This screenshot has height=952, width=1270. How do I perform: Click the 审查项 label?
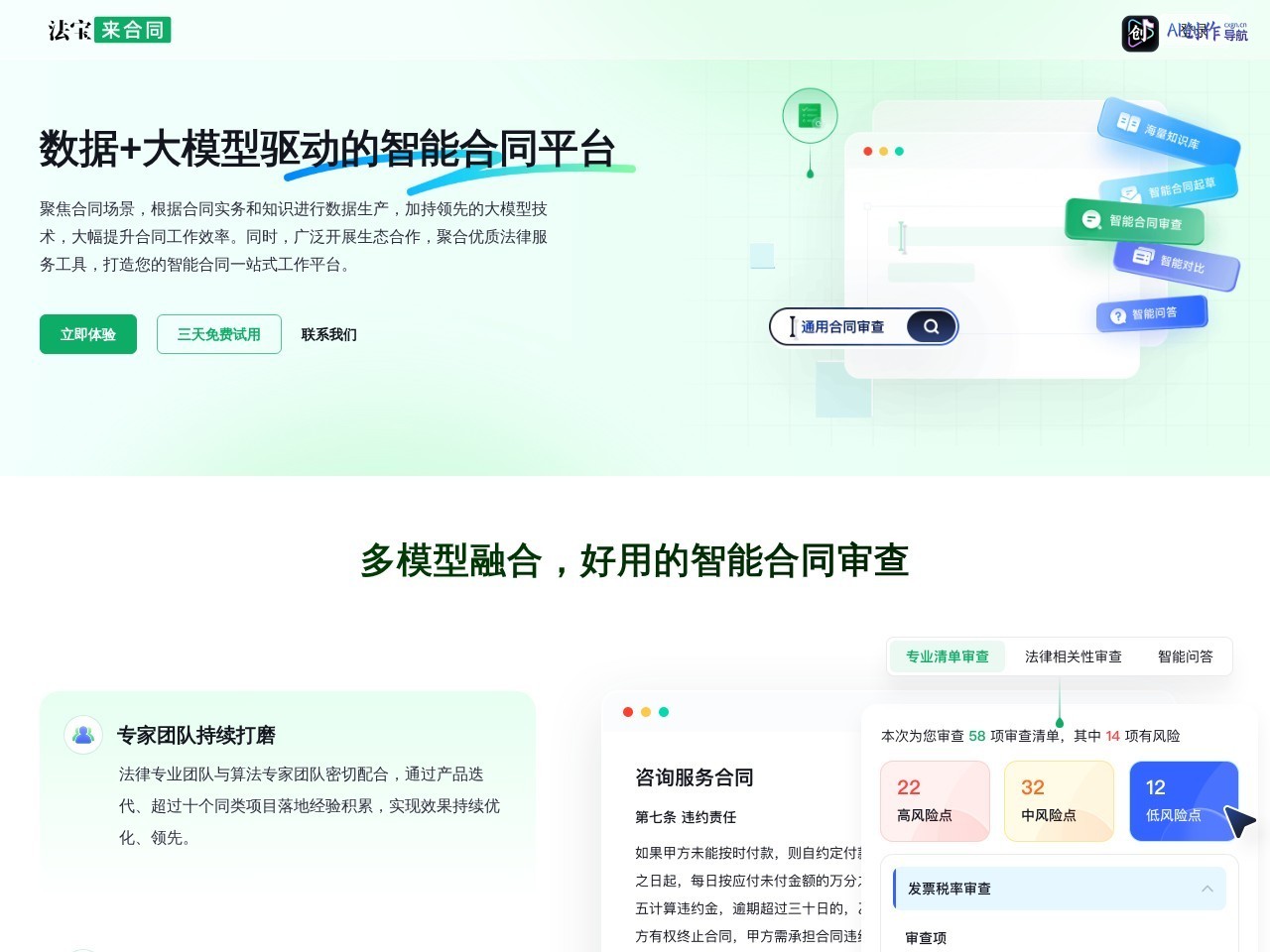[926, 937]
